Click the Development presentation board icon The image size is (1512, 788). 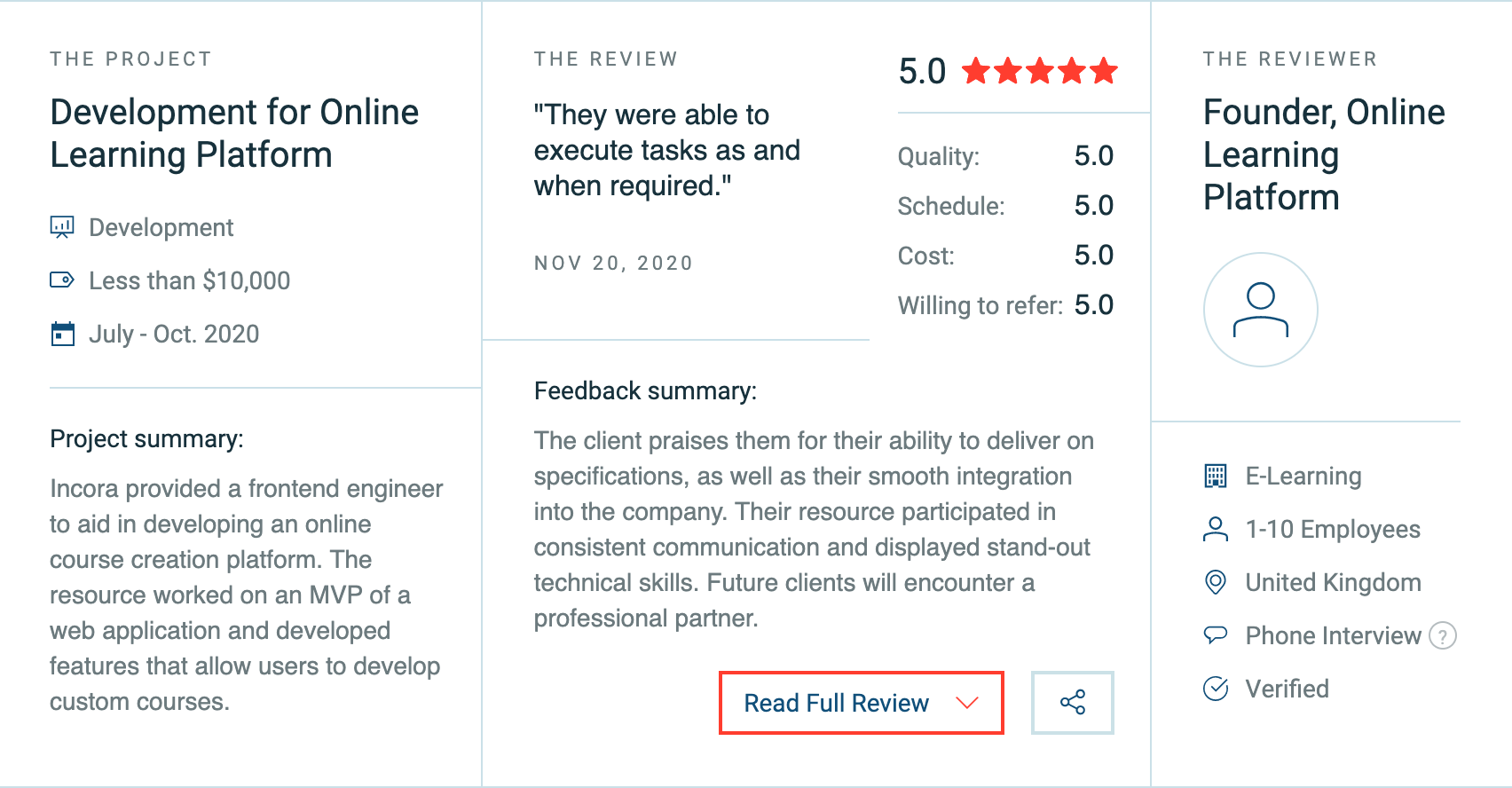pos(62,227)
